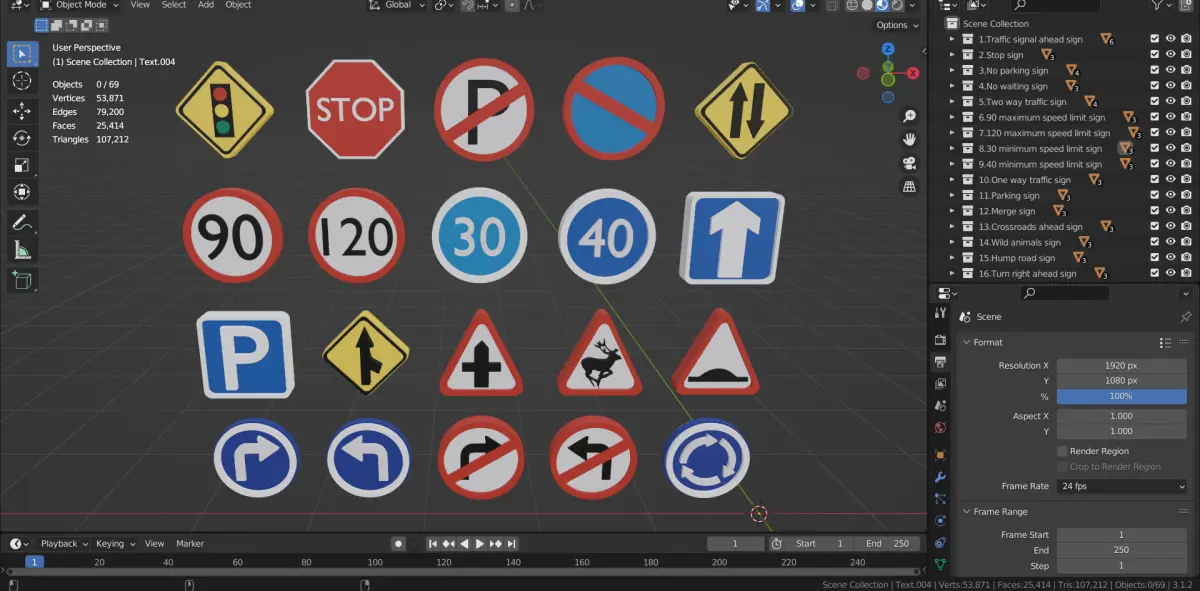Open the Physics properties tab
The width and height of the screenshot is (1200, 591).
pos(940,520)
